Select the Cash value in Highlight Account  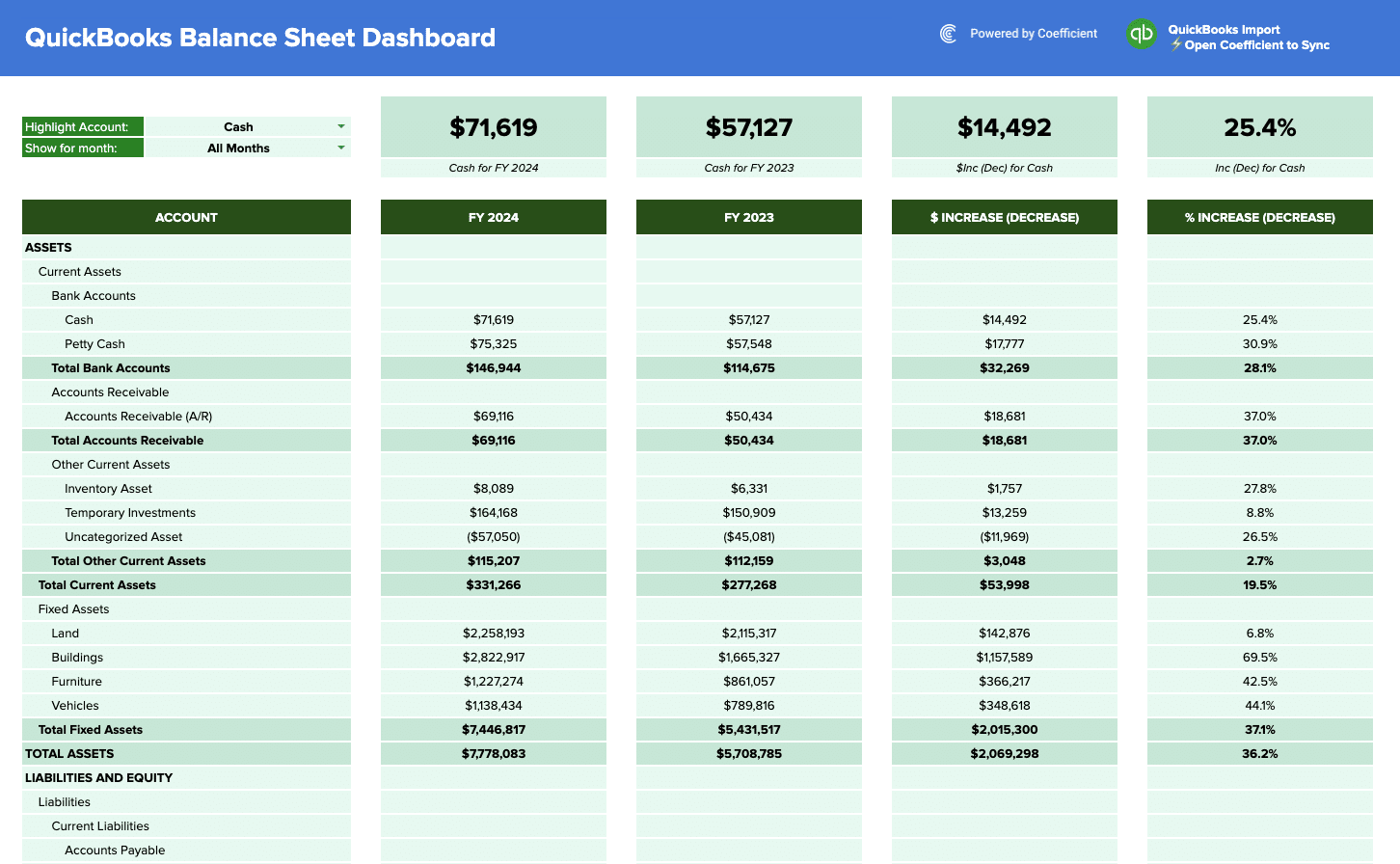click(x=238, y=127)
